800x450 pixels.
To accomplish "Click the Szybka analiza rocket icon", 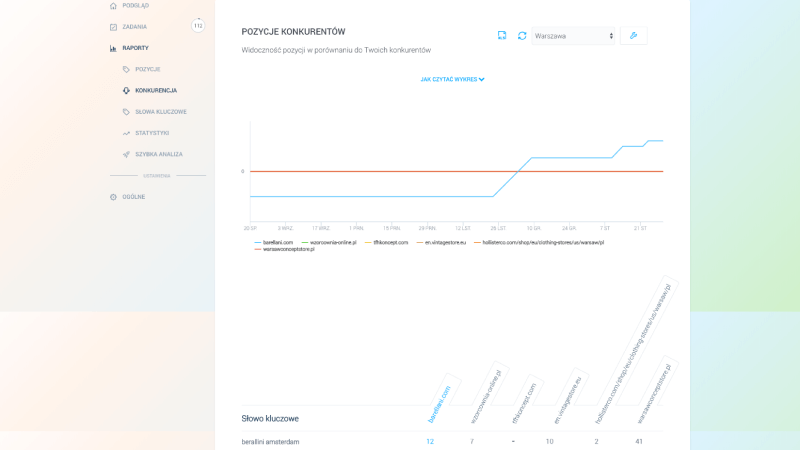I will (x=126, y=154).
